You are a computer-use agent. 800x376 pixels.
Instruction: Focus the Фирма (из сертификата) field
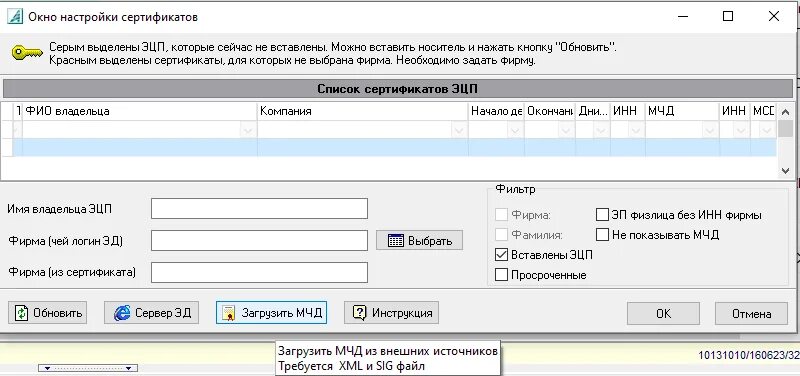click(259, 272)
